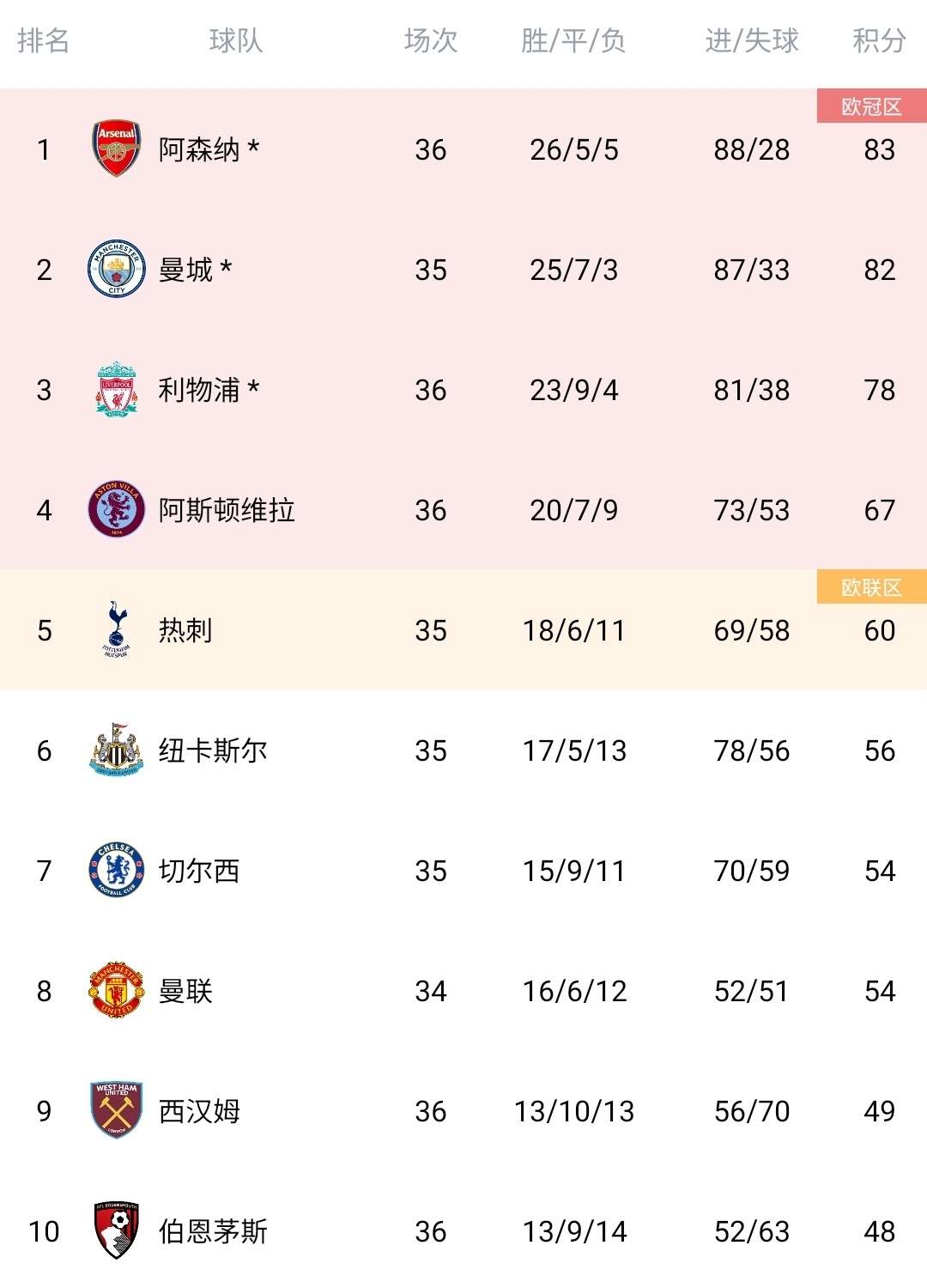Open the Tottenham Hotspur logo
The height and width of the screenshot is (1288, 927).
[x=116, y=630]
